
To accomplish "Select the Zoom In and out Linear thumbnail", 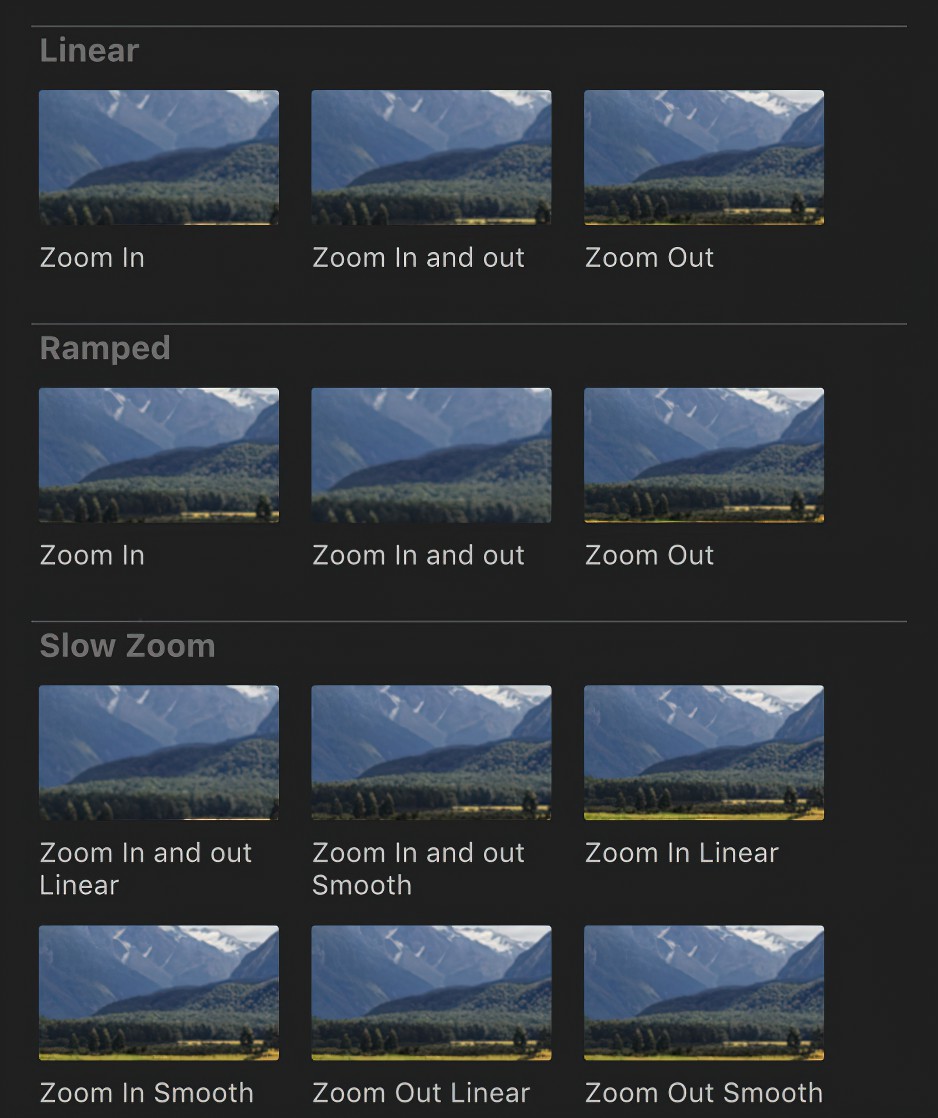I will pos(159,752).
